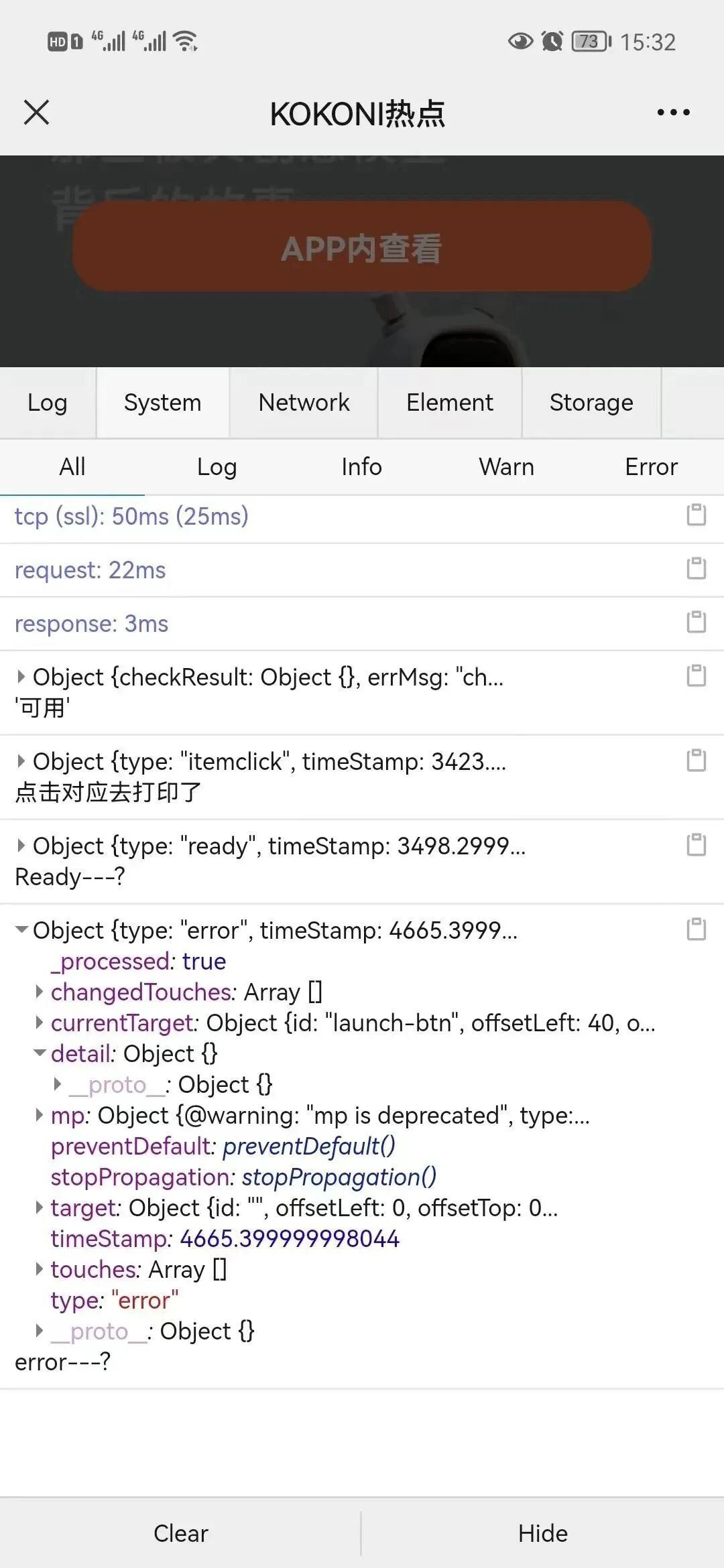This screenshot has width=724, height=1568.
Task: Expand the changedTouches array
Action: coord(40,992)
